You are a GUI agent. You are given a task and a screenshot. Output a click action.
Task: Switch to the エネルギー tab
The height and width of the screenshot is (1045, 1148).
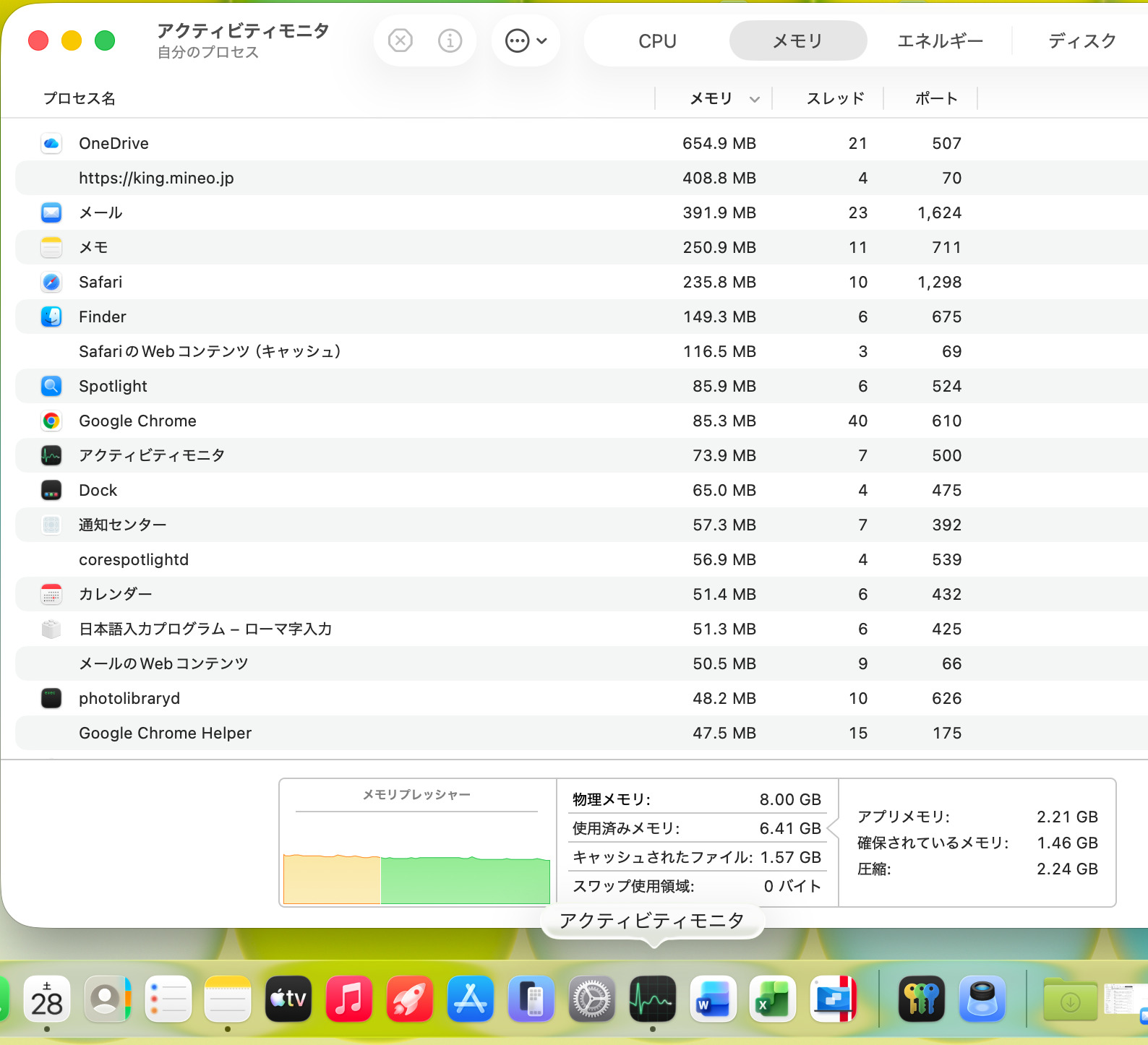939,41
